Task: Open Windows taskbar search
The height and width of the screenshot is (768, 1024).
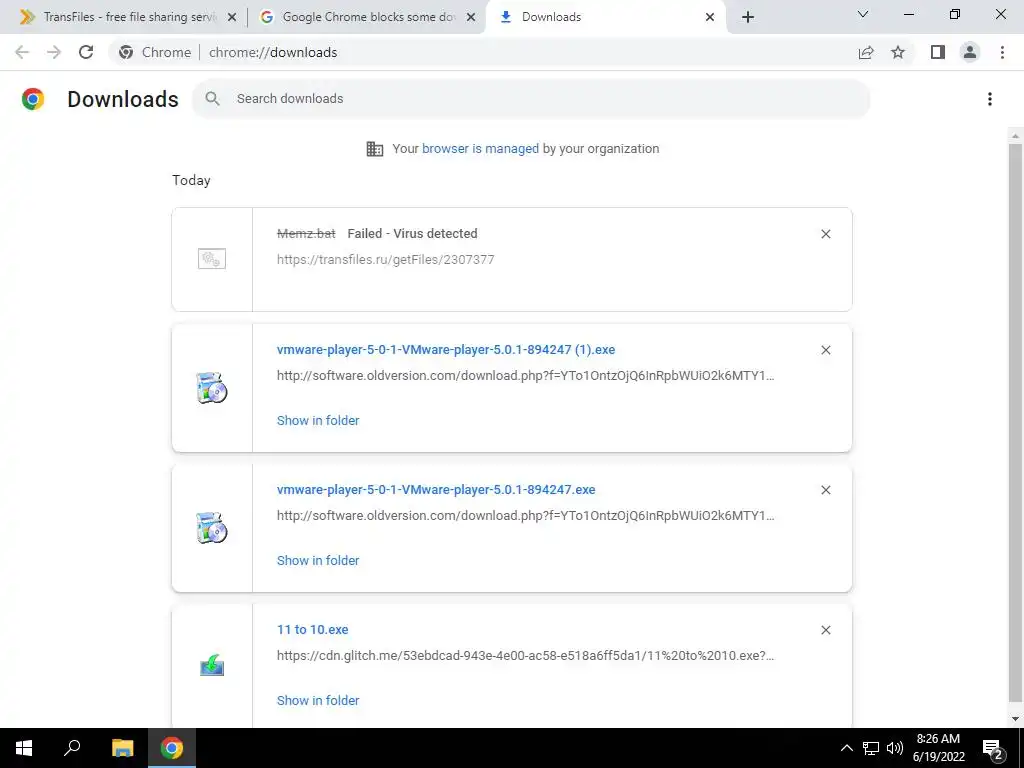Action: (72, 748)
